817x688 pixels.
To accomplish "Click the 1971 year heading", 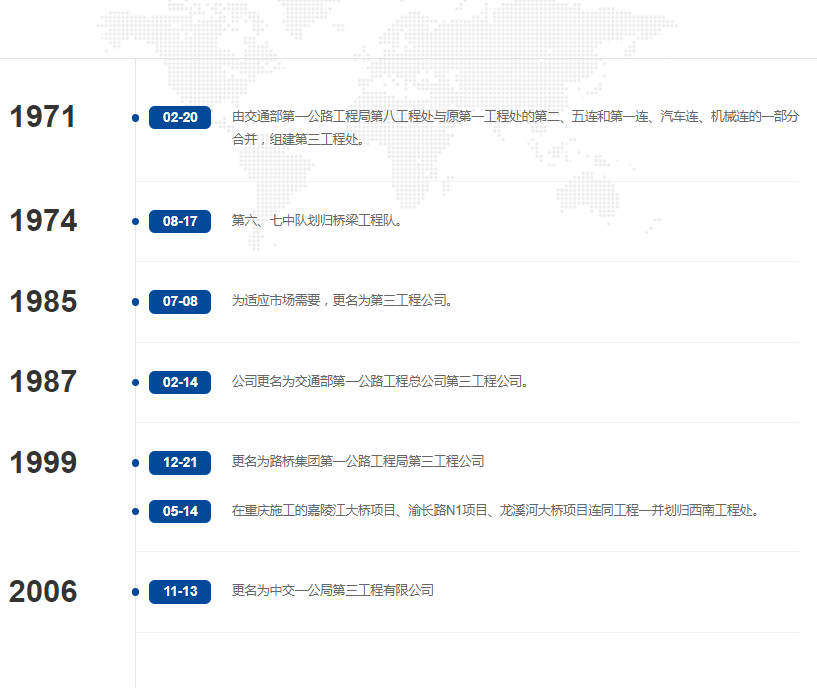I will [43, 117].
